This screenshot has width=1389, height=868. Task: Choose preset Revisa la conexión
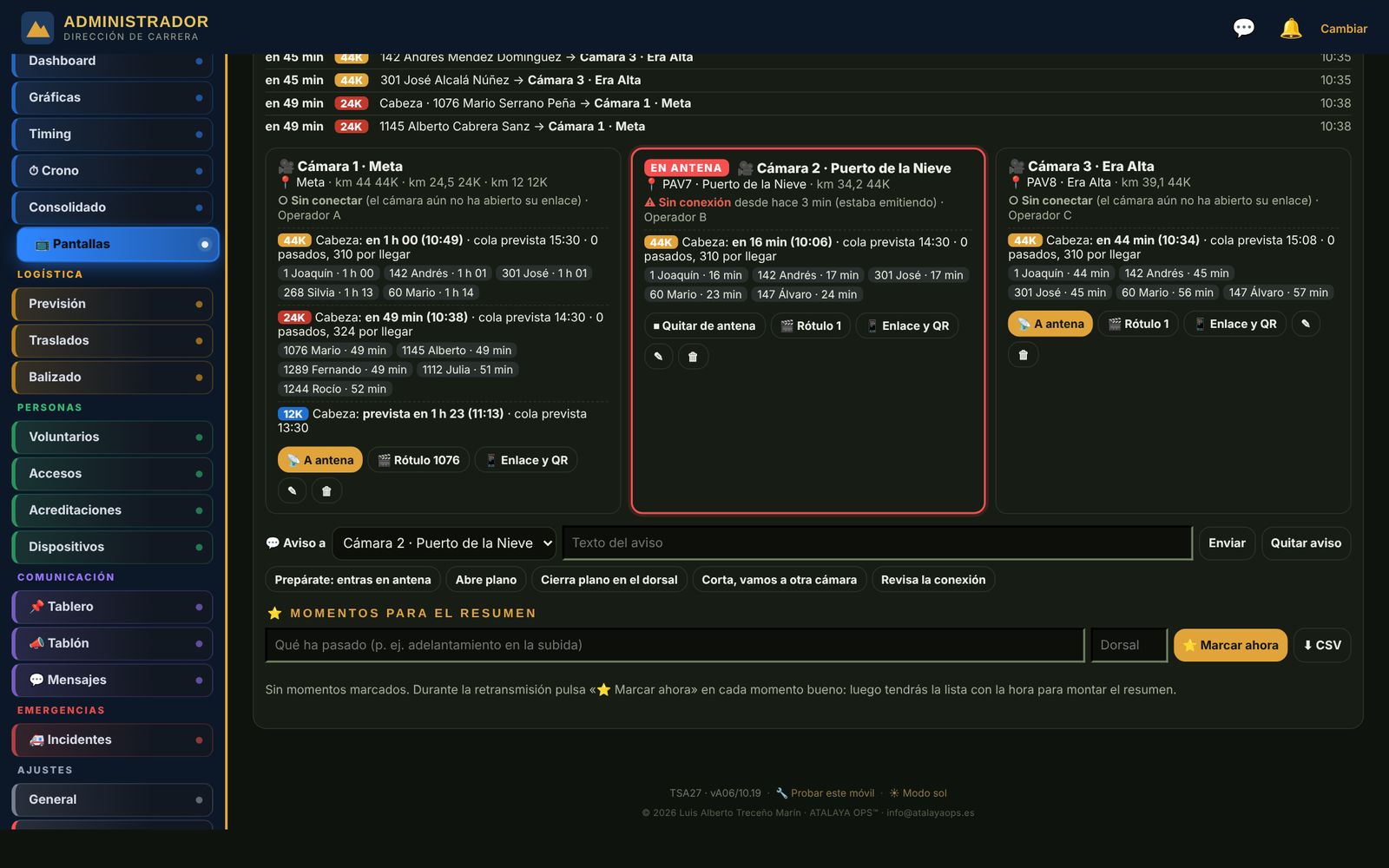coord(933,579)
